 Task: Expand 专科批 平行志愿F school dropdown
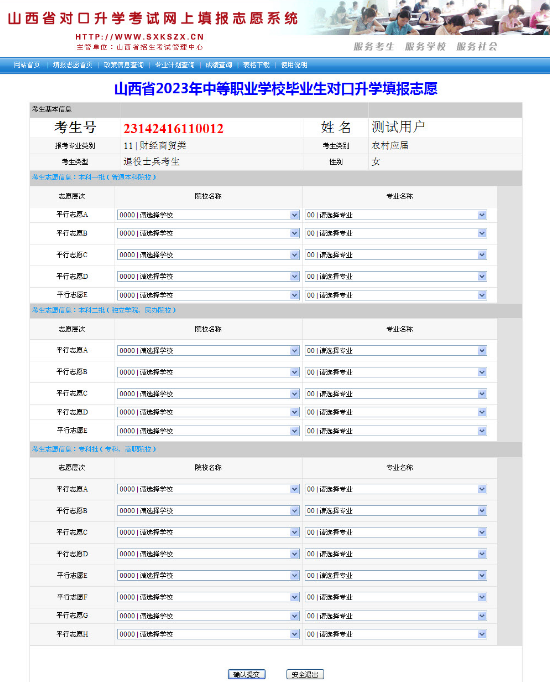coord(208,597)
